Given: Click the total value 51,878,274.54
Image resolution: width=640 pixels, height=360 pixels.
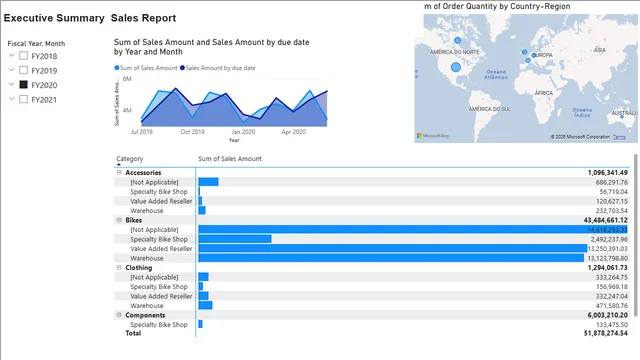Looking at the screenshot, I should click(x=606, y=333).
